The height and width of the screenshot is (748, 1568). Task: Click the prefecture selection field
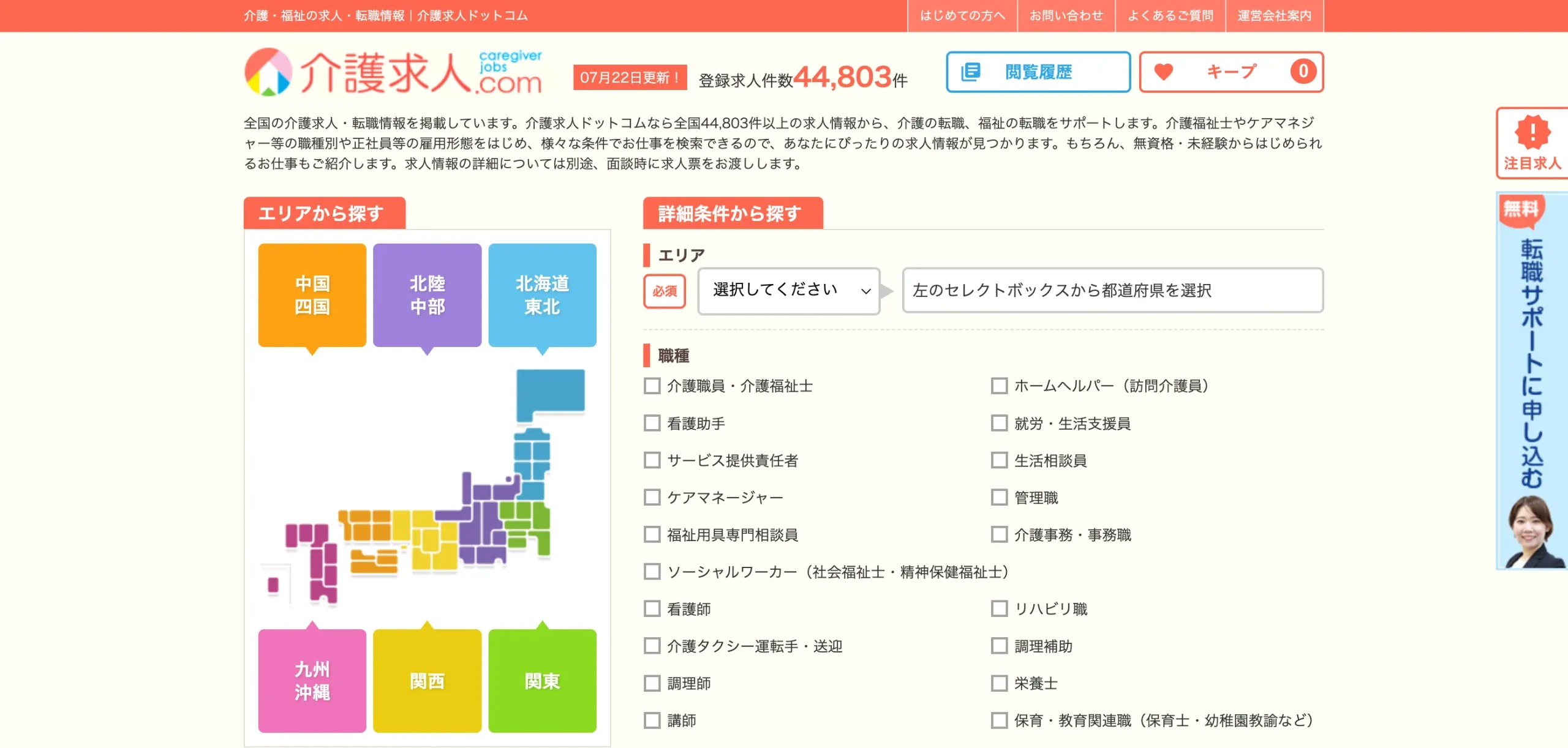[1113, 291]
